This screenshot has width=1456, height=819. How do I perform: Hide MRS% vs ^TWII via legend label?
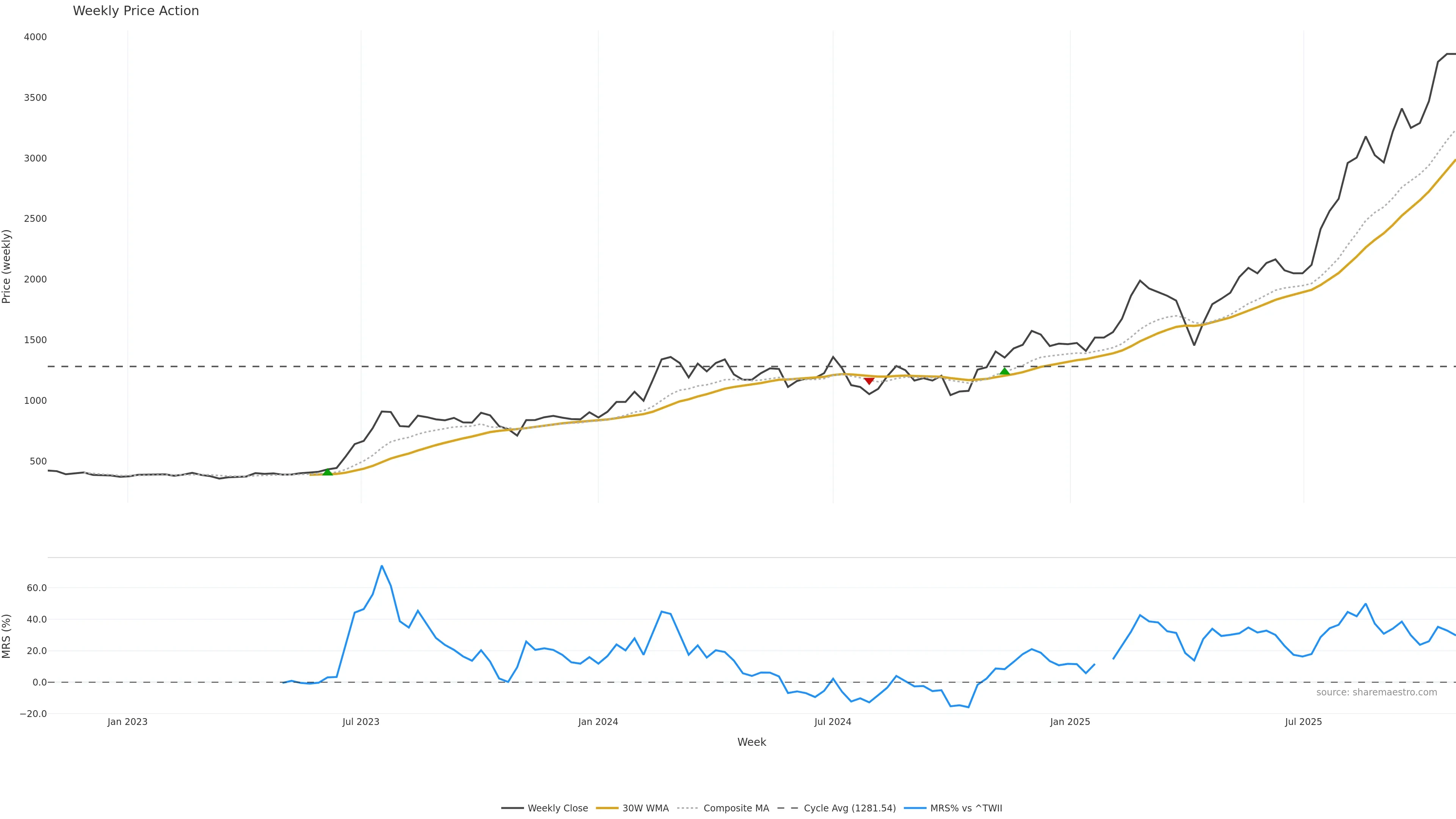pyautogui.click(x=966, y=808)
